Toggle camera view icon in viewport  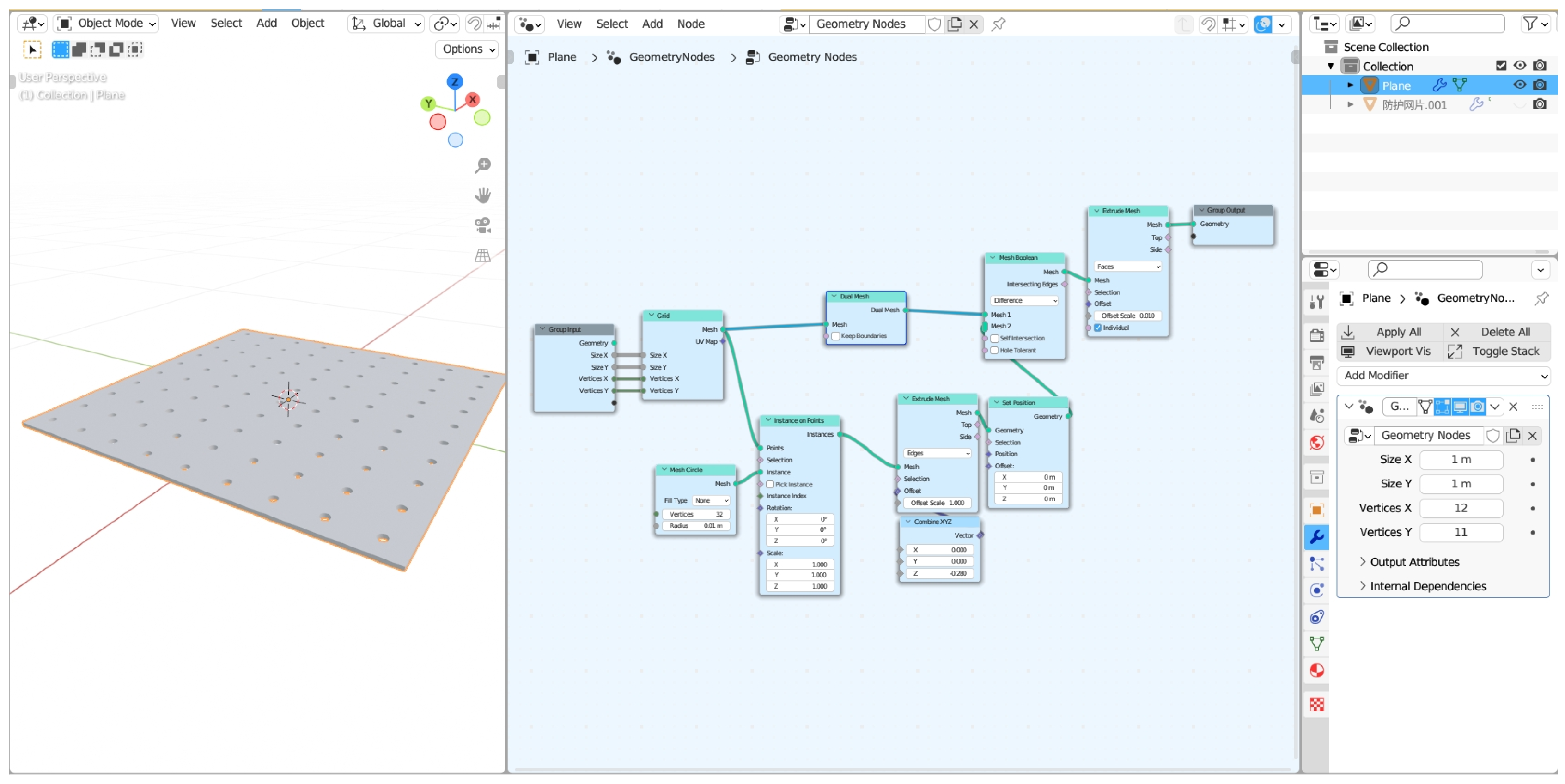(x=483, y=225)
